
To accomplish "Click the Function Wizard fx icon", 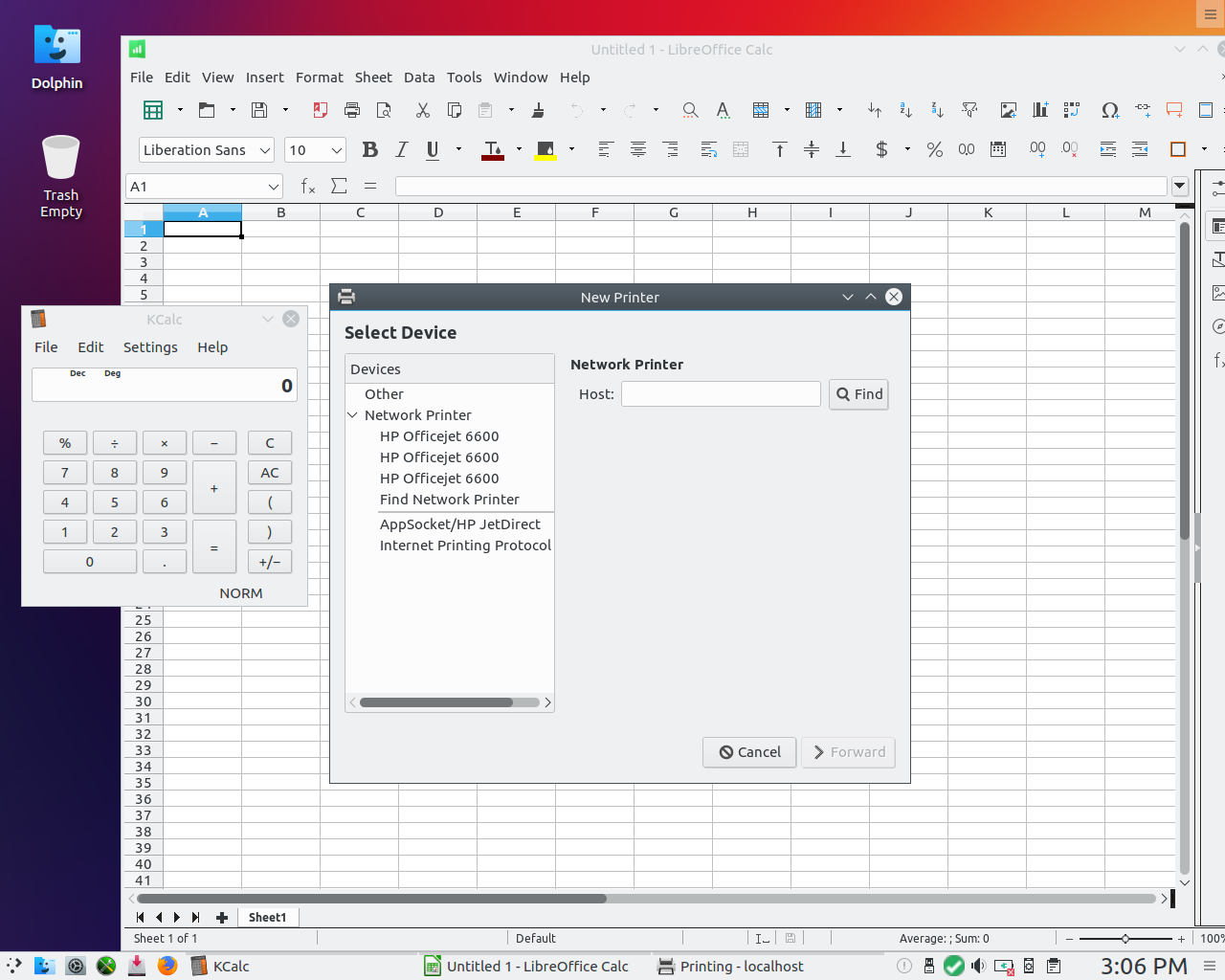I will (308, 186).
